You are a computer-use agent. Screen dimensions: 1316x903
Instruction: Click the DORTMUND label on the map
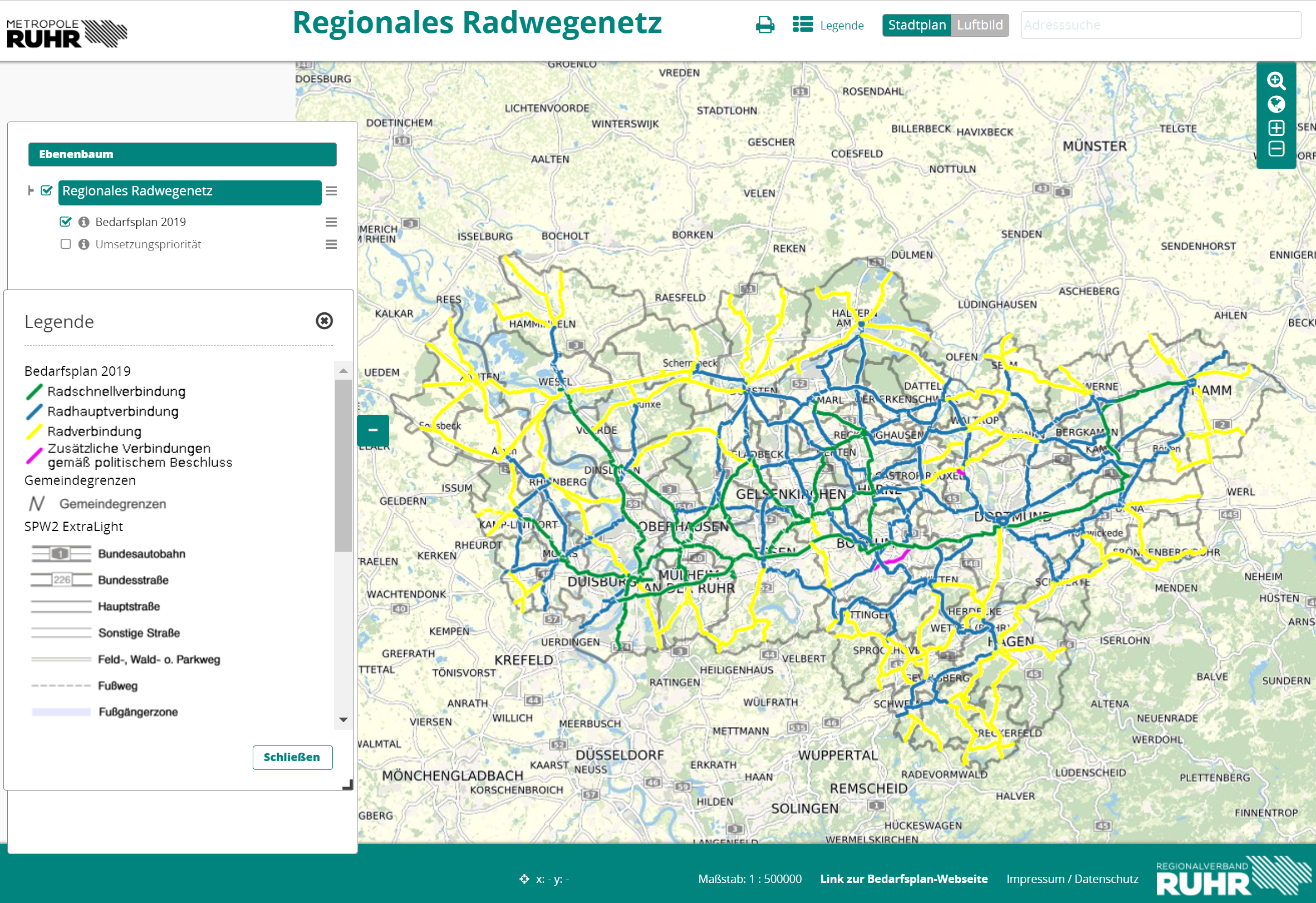click(1013, 516)
